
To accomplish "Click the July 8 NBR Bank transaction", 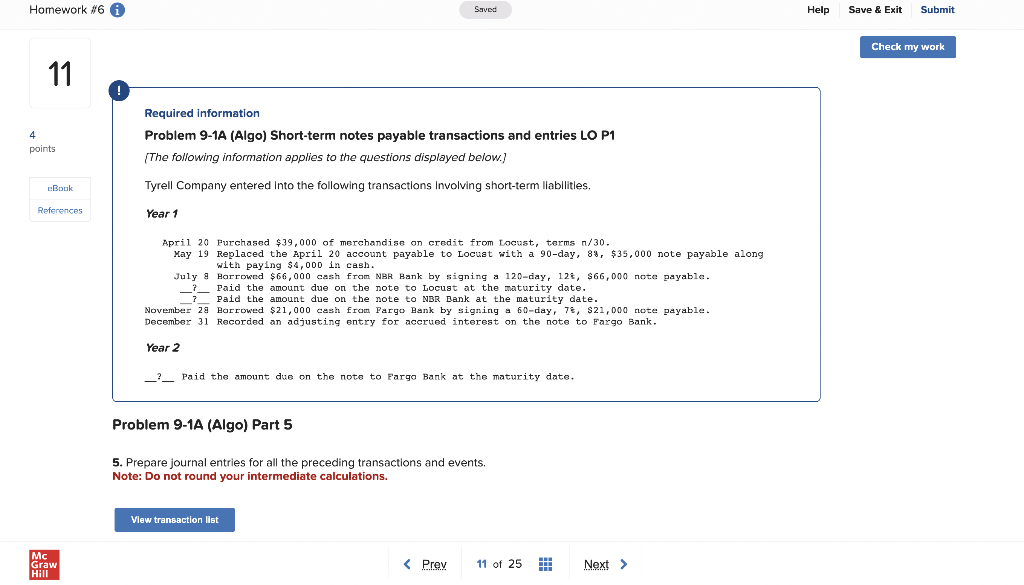I will tap(441, 276).
